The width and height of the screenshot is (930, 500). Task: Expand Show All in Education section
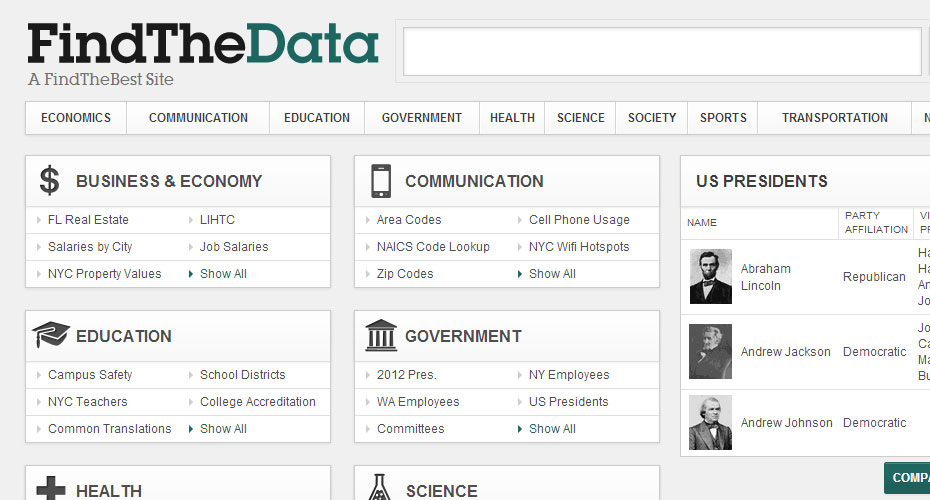coord(223,429)
